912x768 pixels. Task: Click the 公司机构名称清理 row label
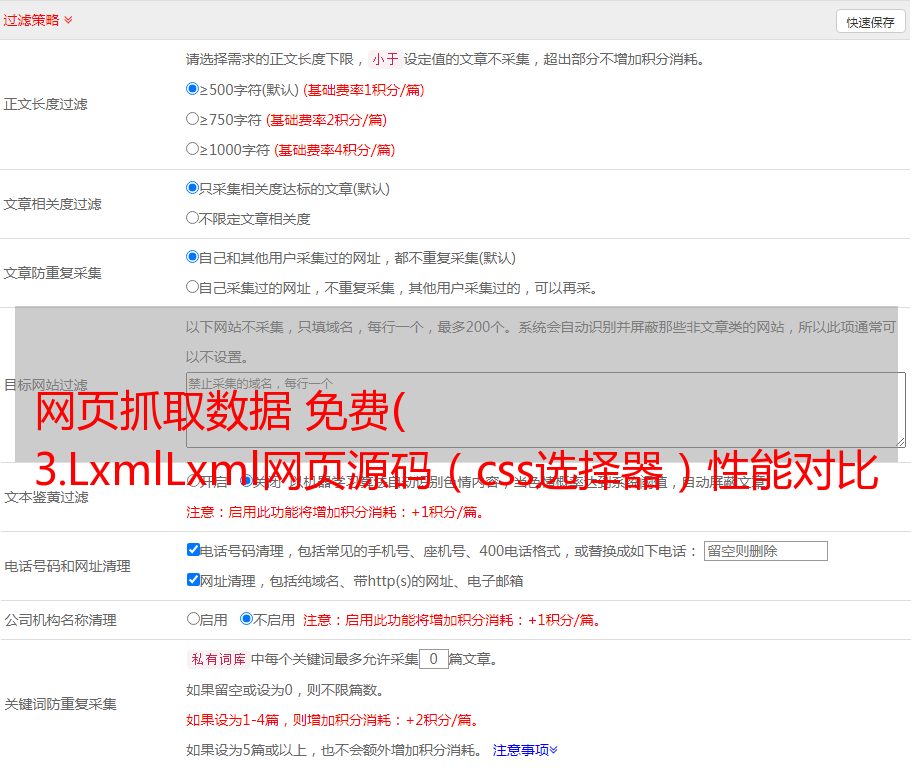(60, 620)
